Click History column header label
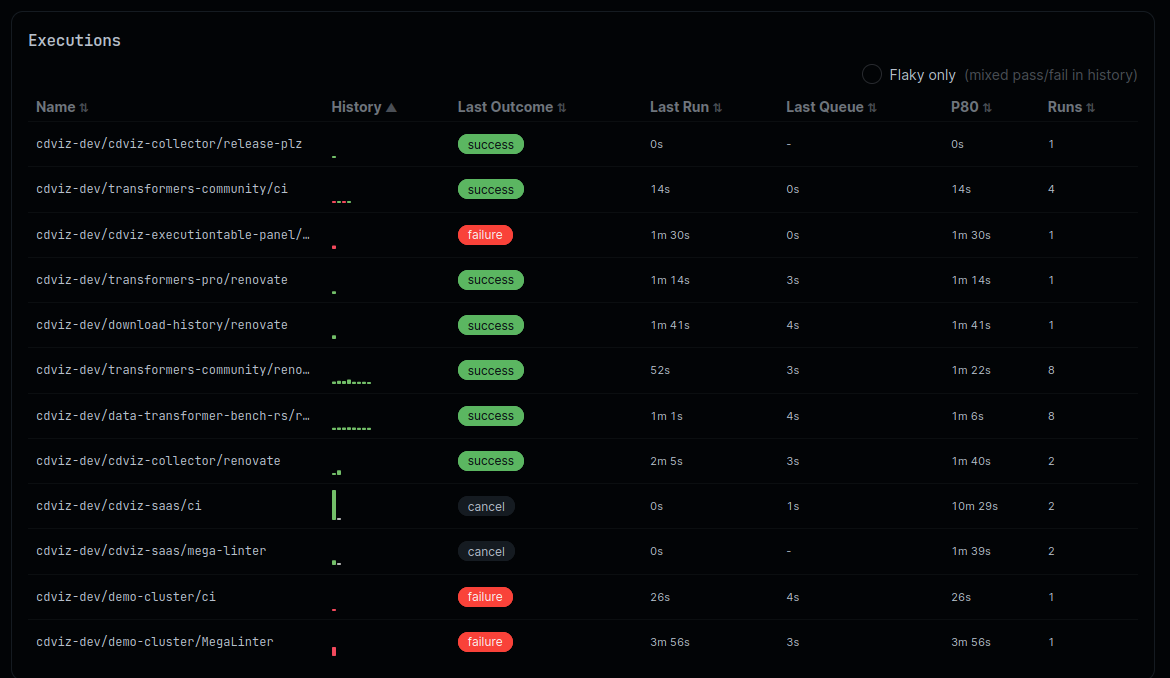This screenshot has width=1170, height=678. click(356, 107)
